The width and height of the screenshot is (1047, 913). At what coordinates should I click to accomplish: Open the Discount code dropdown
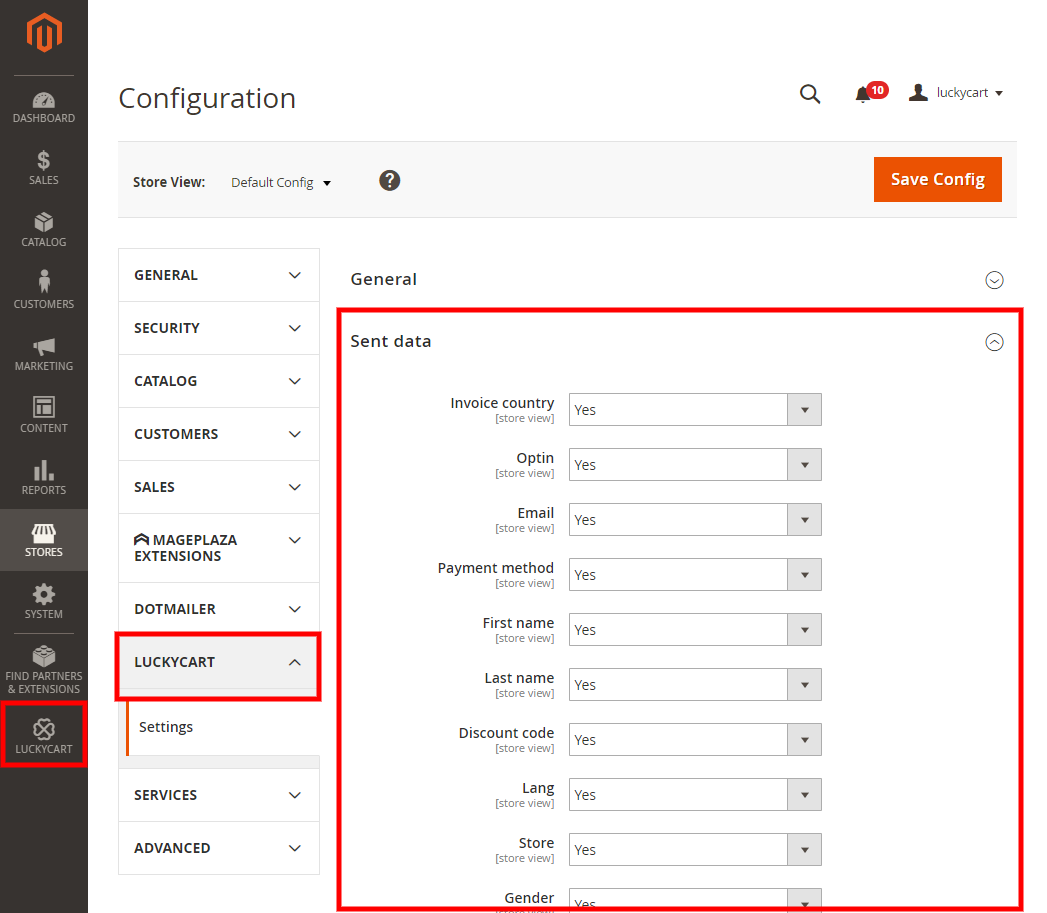695,740
